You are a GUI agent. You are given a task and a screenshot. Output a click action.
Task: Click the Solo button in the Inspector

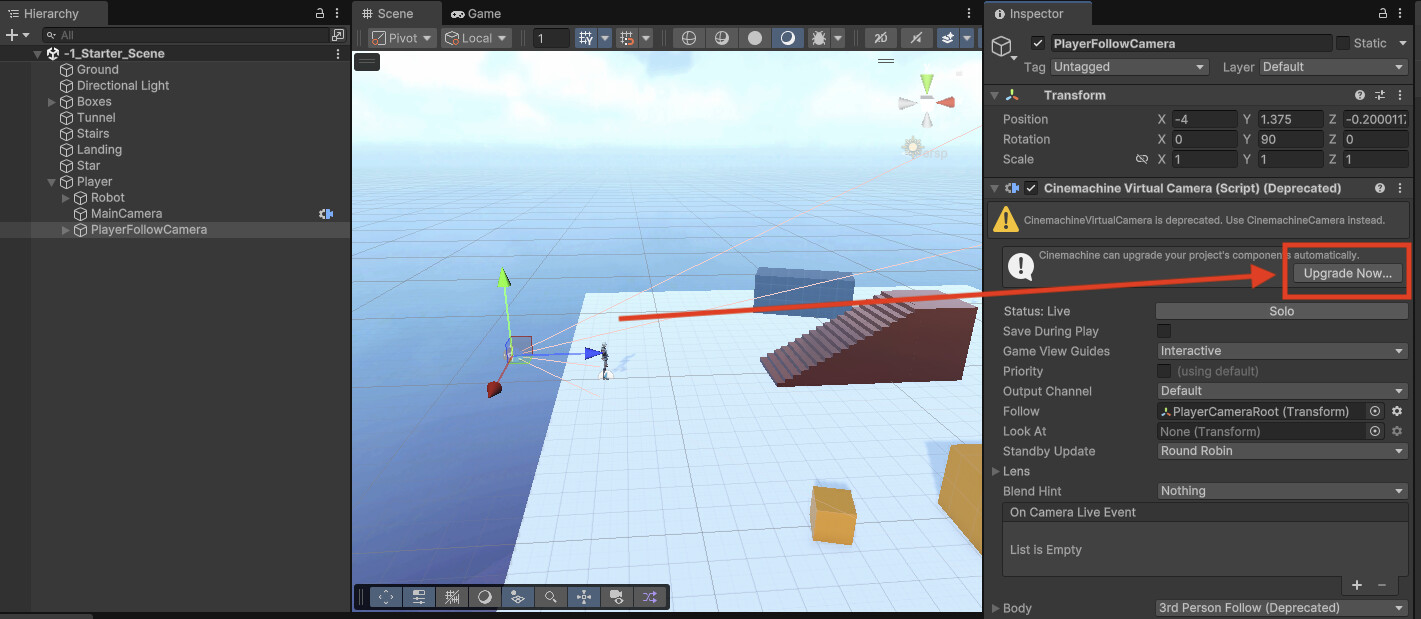(x=1281, y=311)
